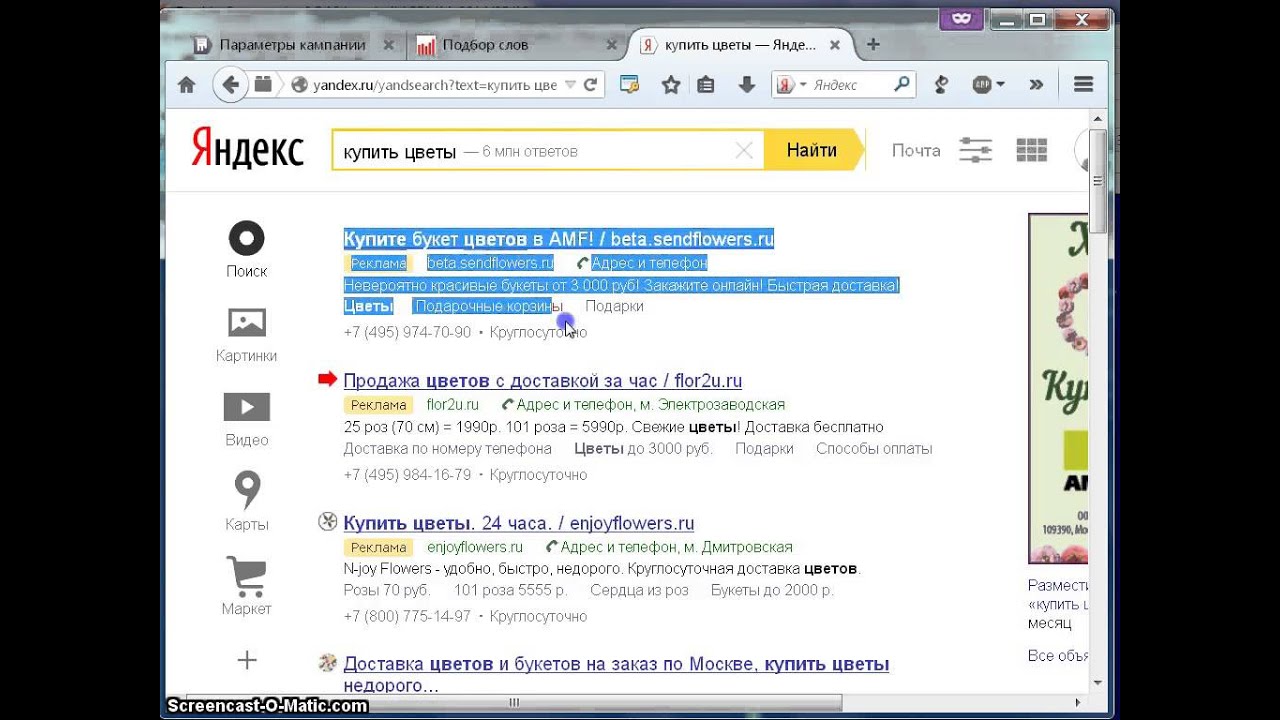Click the Способы оплаты sitelink
This screenshot has height=720, width=1280.
874,449
